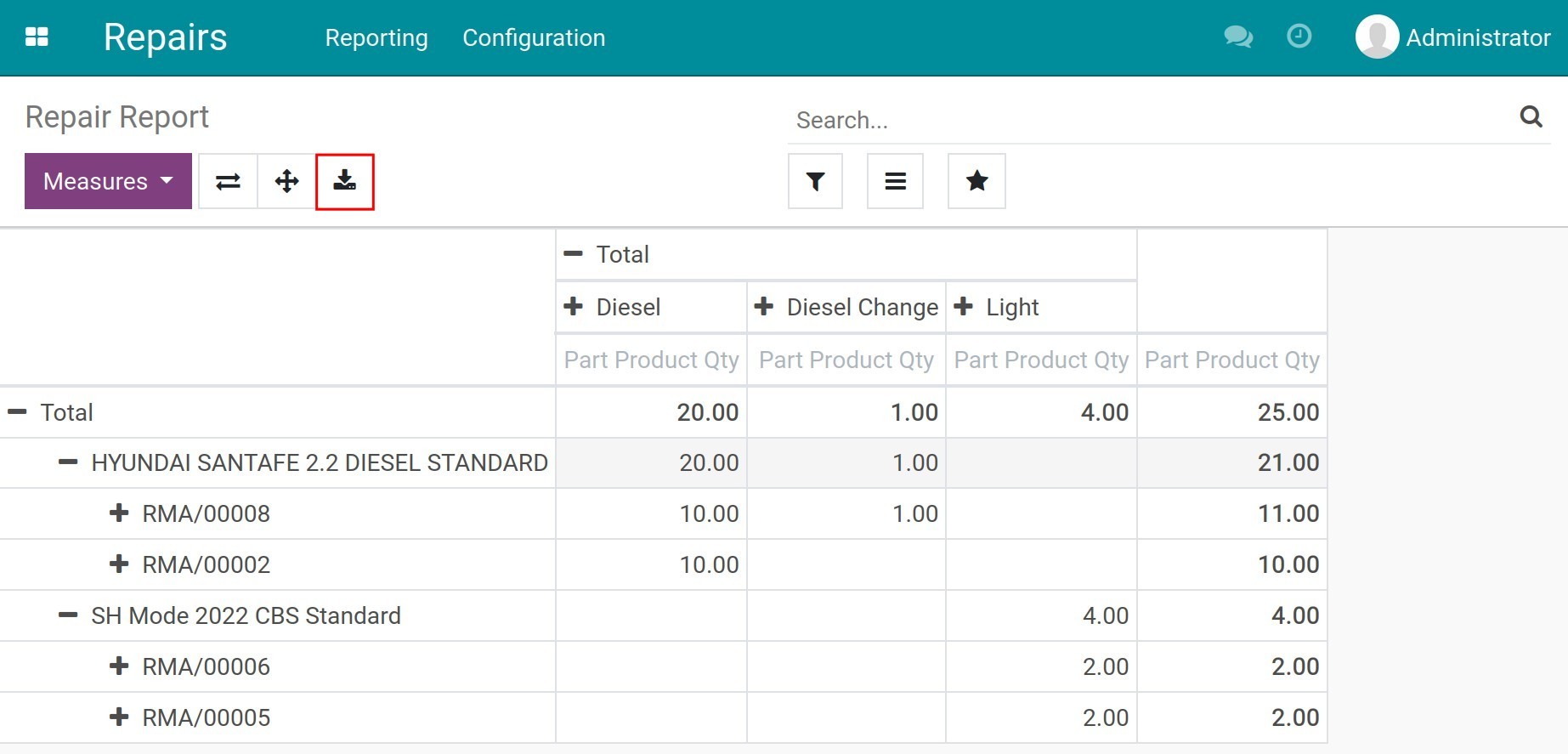Click the Total row value 25.00

coord(1288,412)
